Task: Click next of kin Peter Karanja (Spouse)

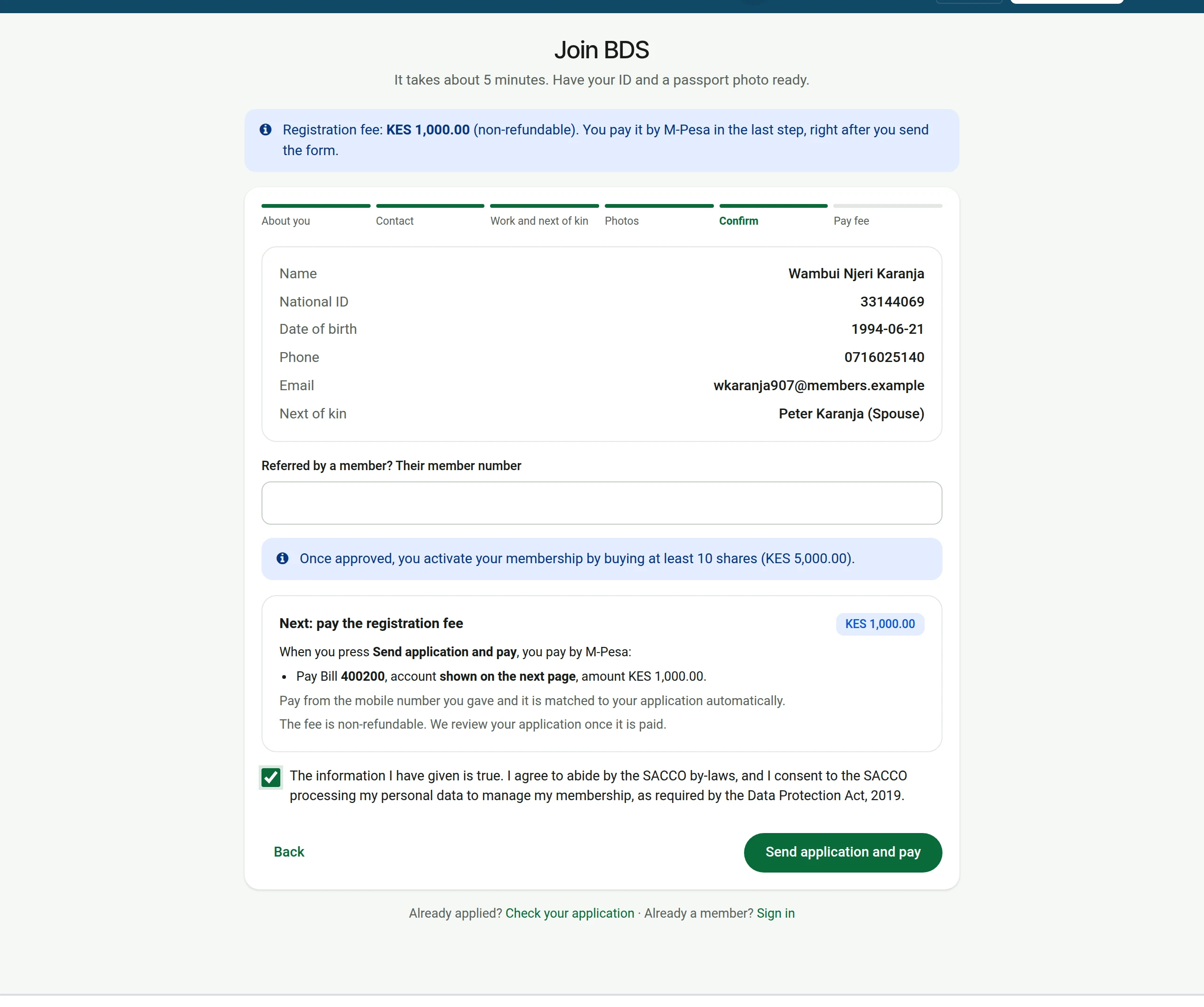Action: (851, 414)
